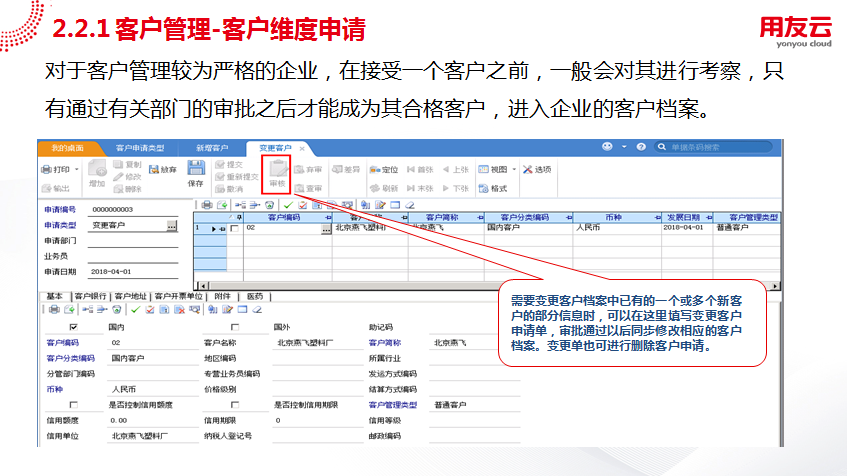Image resolution: width=847 pixels, height=476 pixels.
Task: Click the printer icon above the customer grid
Action: pos(207,205)
